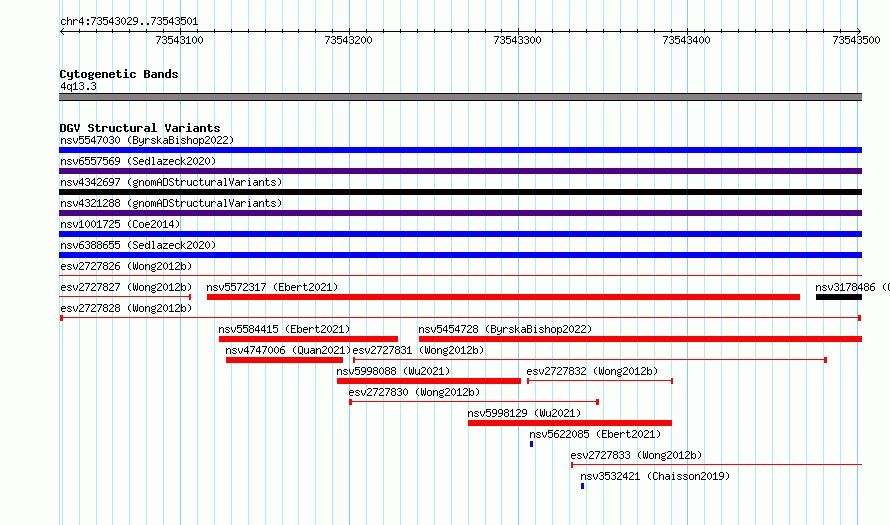890x525 pixels.
Task: Open nsv4321288 (gnomADStructuralVariants) label
Action: coord(171,203)
